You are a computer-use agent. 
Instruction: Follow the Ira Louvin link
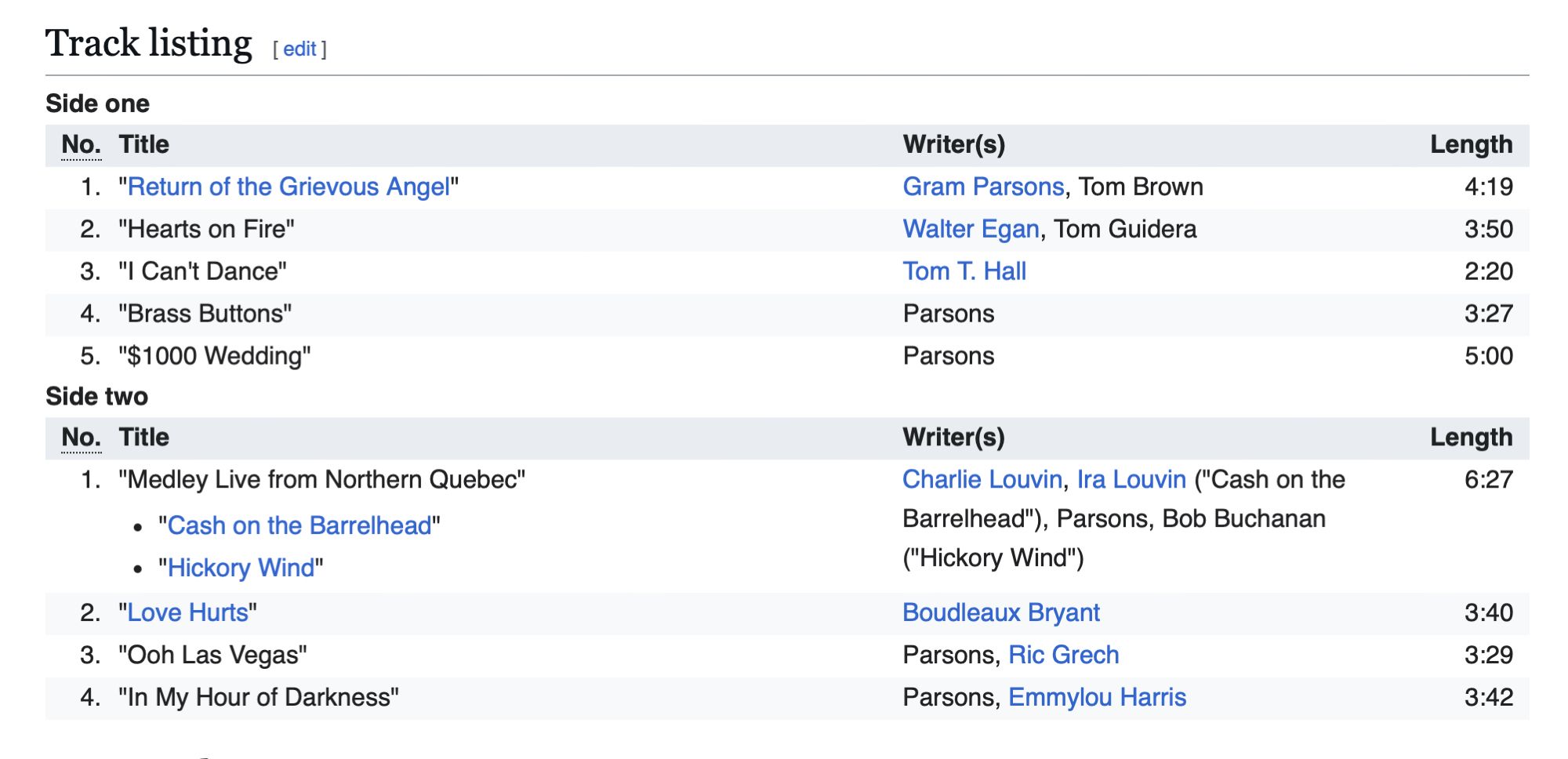click(1131, 479)
